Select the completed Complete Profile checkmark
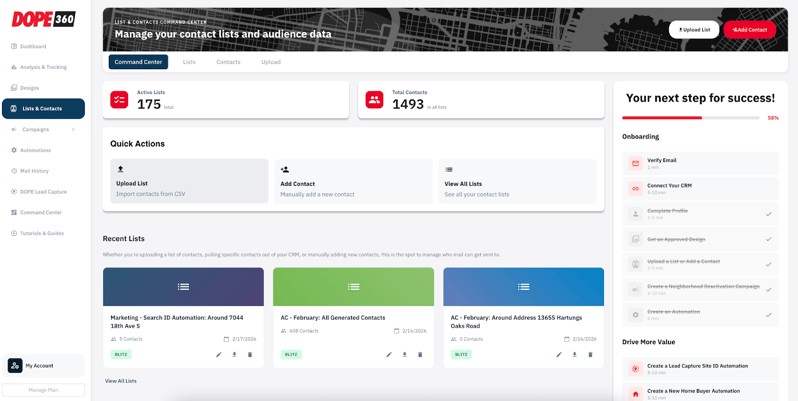Image resolution: width=798 pixels, height=401 pixels. click(768, 214)
